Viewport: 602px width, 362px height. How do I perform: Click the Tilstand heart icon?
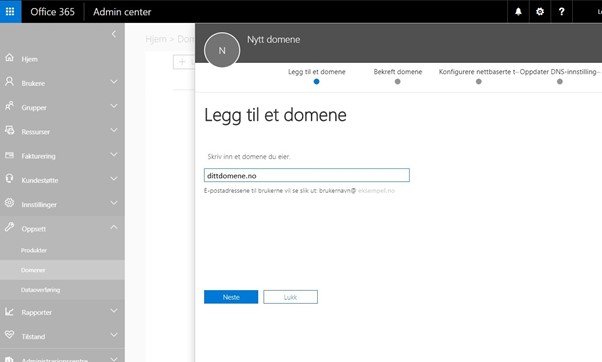coord(10,335)
